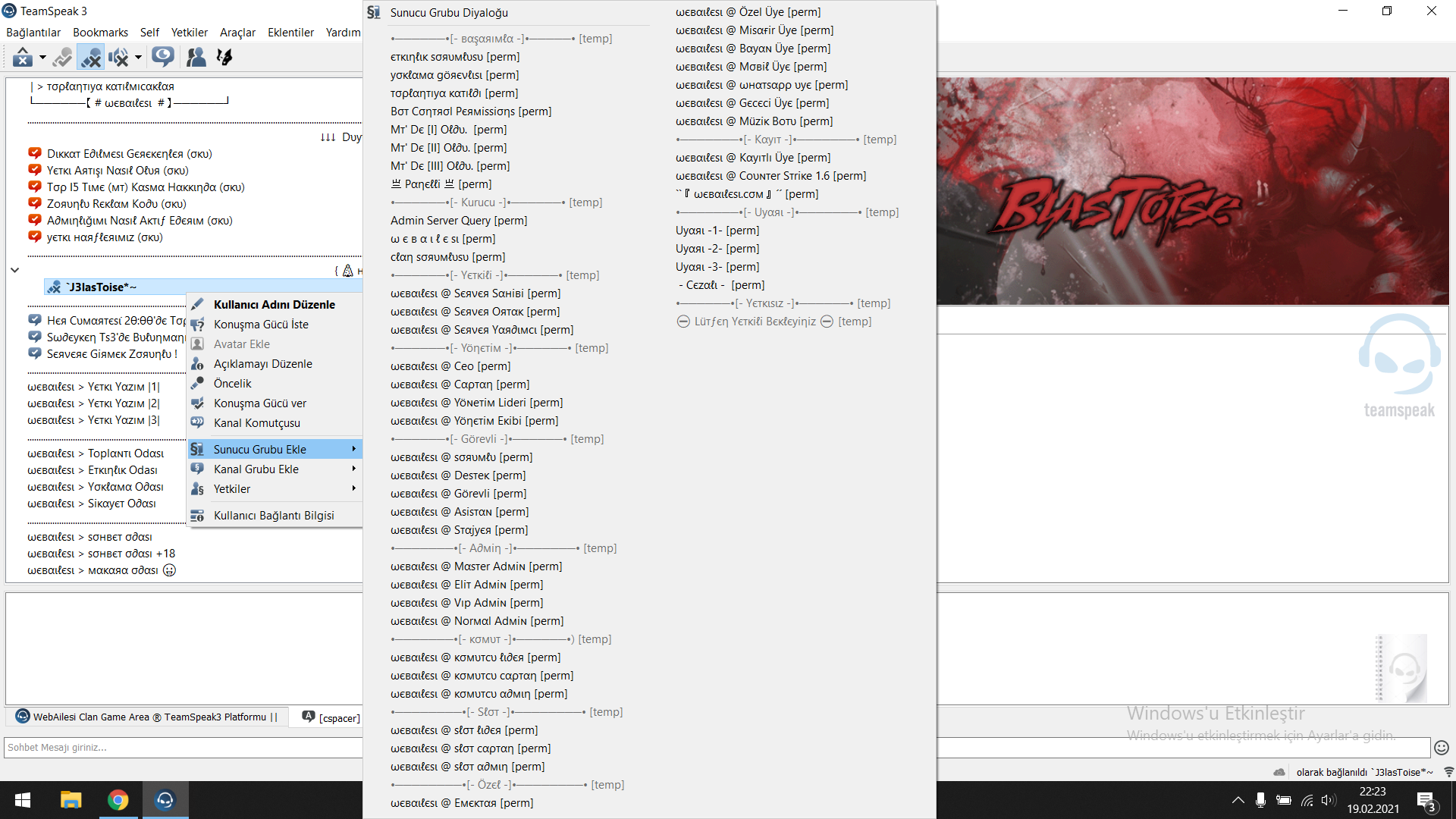Switch to WebAilesi Clan Game Area chat tab
Image resolution: width=1456 pixels, height=819 pixels.
(147, 717)
